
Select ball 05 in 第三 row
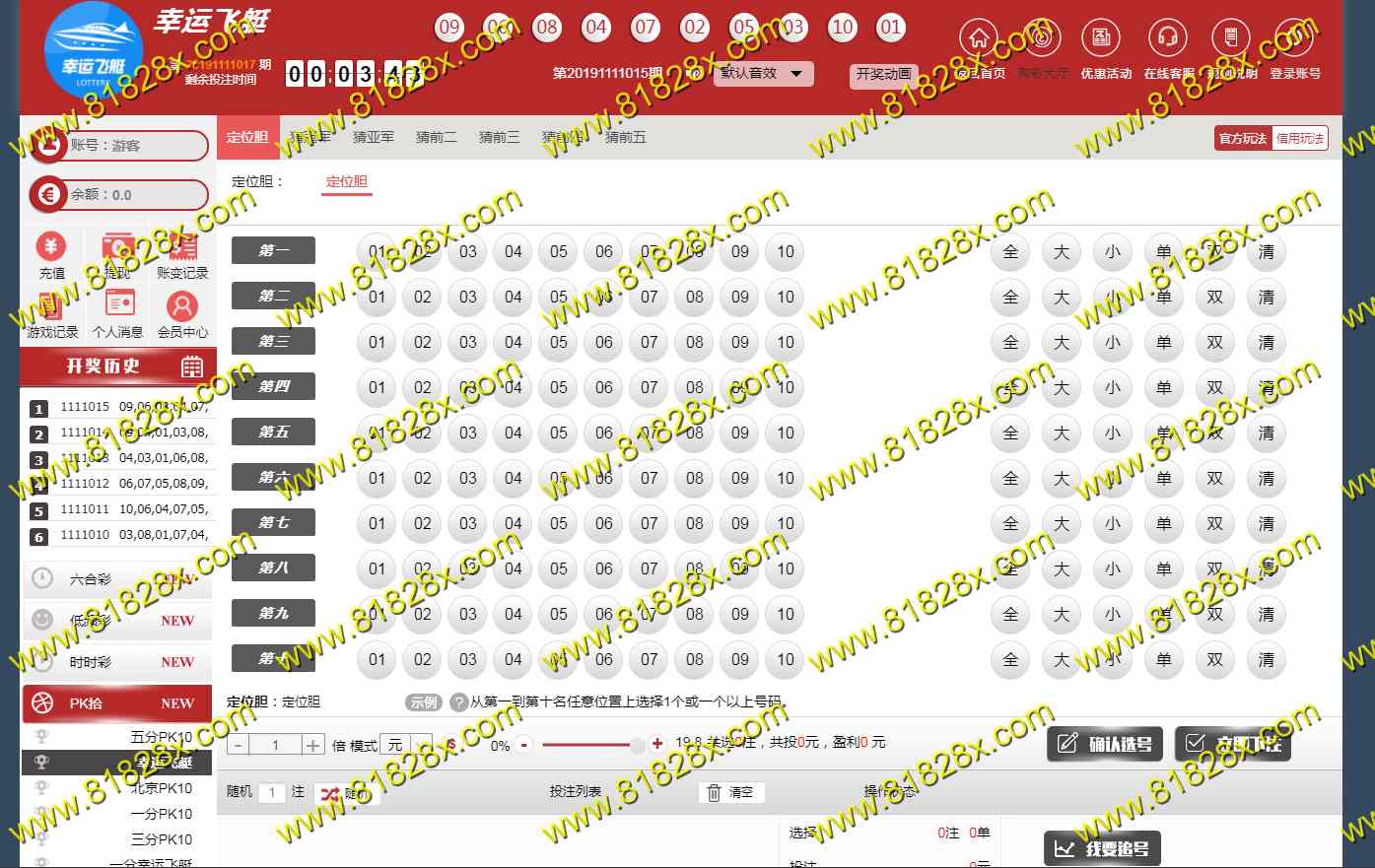(x=559, y=343)
